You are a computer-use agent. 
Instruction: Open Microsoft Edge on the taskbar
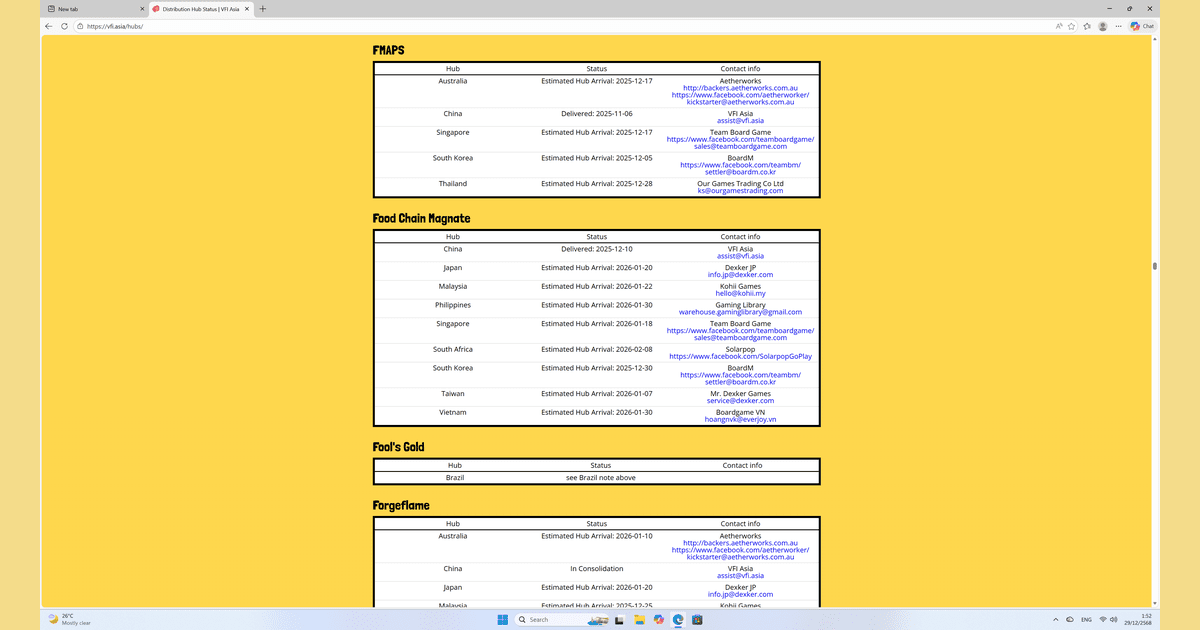point(678,620)
